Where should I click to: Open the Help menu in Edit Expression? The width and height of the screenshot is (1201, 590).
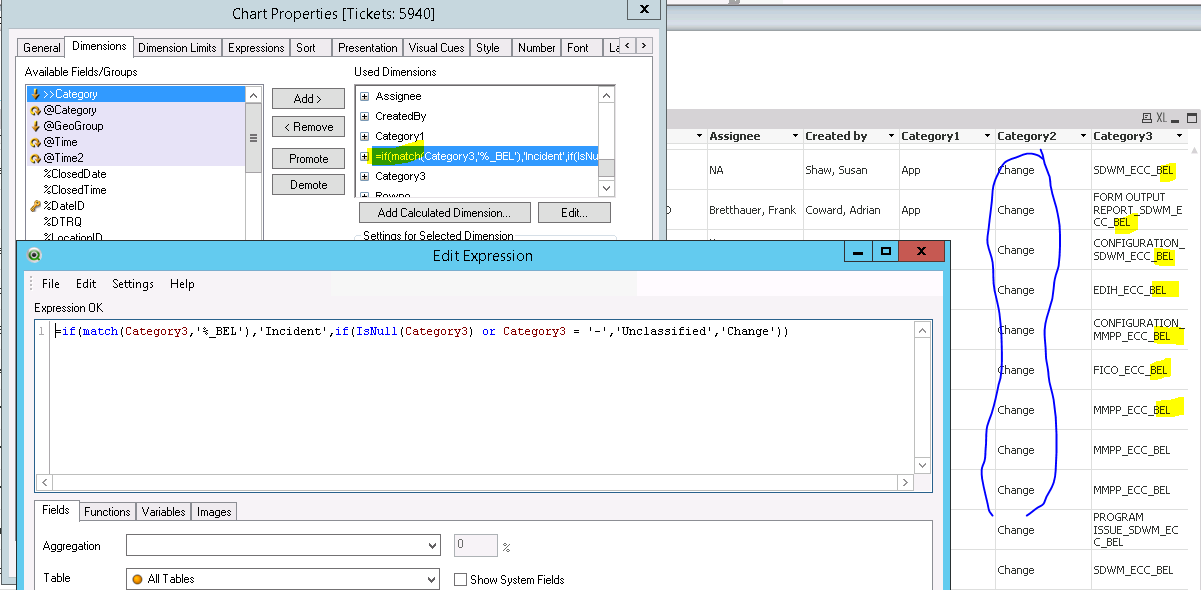point(182,284)
